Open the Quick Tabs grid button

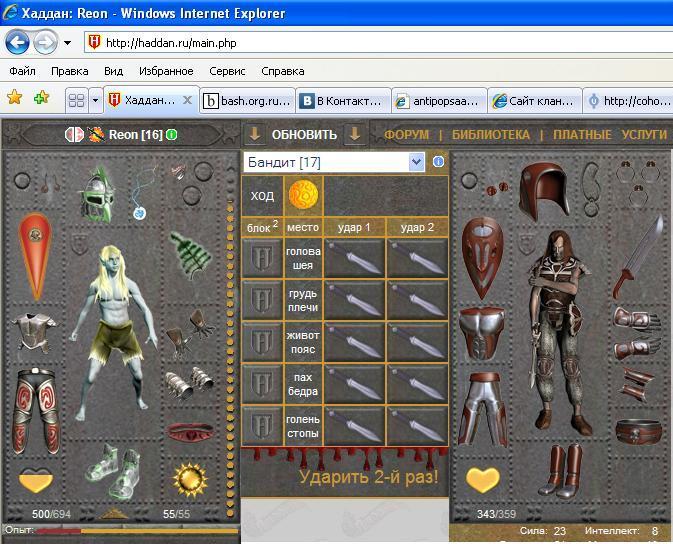point(76,100)
